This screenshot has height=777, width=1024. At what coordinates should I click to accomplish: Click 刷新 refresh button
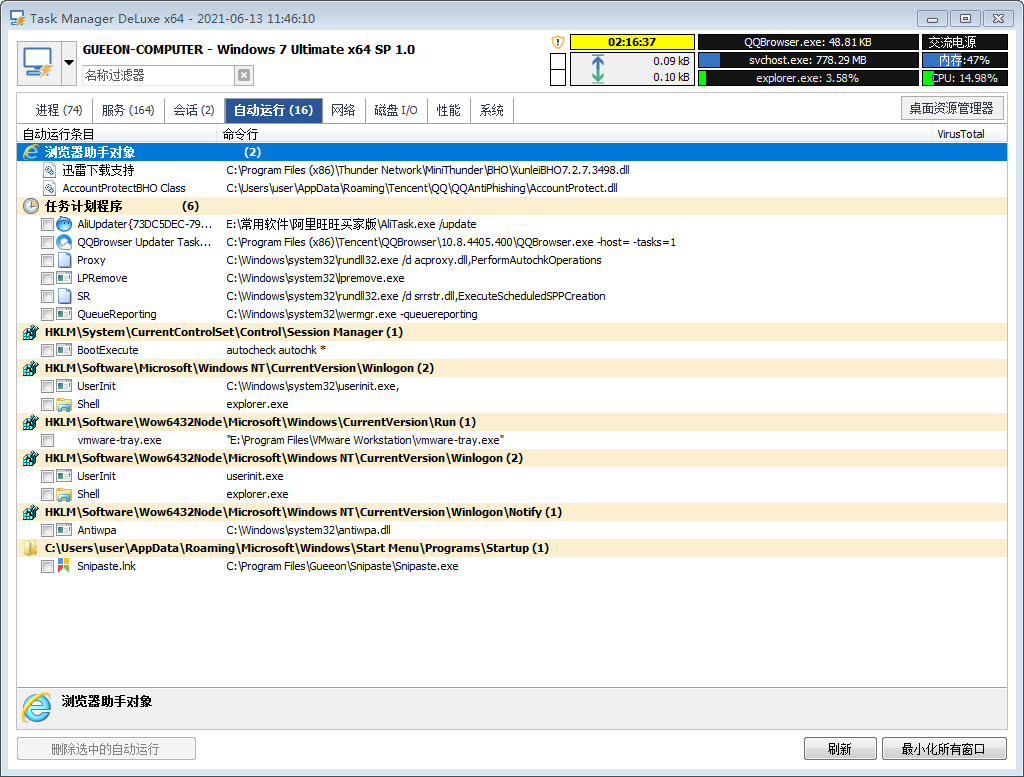click(840, 749)
